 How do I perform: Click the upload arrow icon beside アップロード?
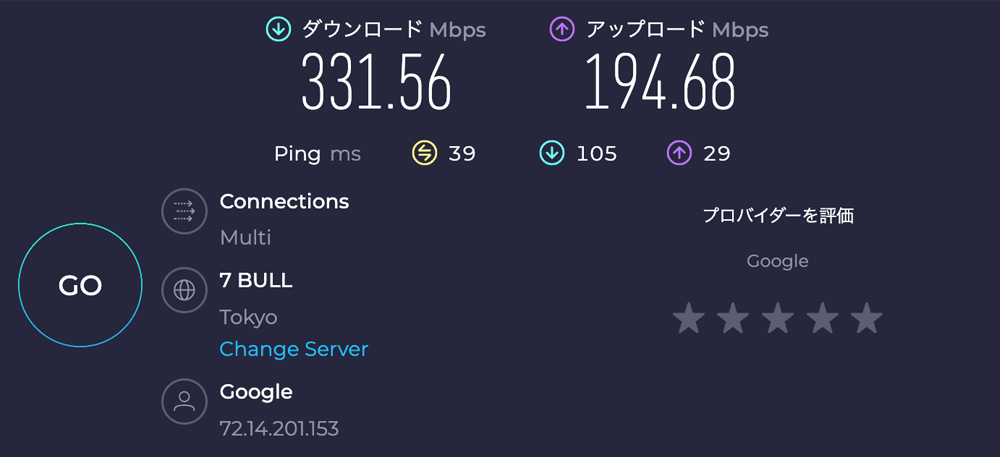(562, 30)
